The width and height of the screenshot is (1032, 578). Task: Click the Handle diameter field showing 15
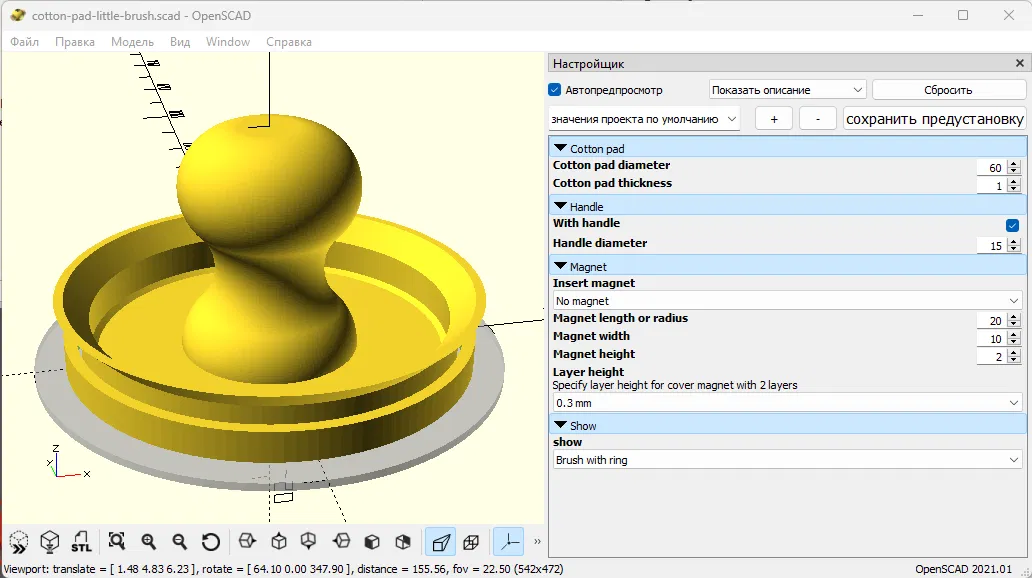coord(993,246)
